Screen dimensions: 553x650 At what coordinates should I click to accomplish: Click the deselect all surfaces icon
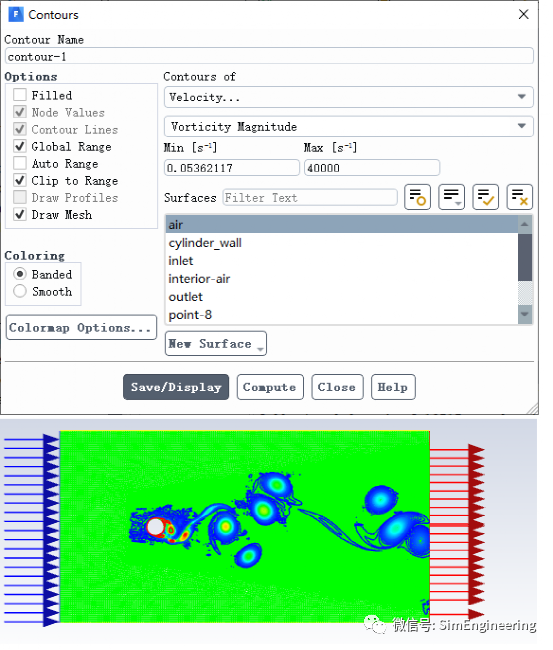519,197
